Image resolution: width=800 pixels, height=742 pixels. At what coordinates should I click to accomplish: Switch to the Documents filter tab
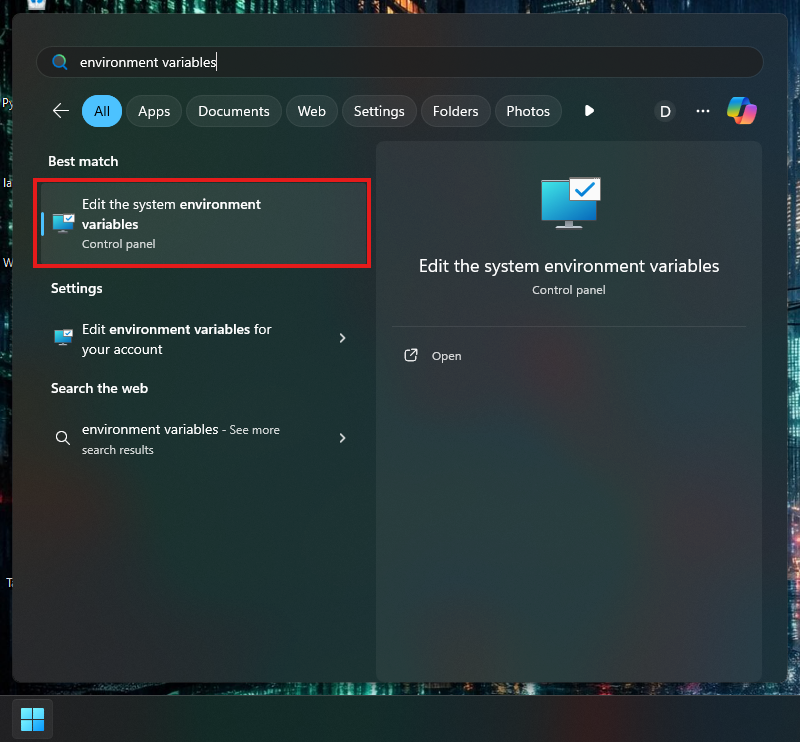coord(234,111)
